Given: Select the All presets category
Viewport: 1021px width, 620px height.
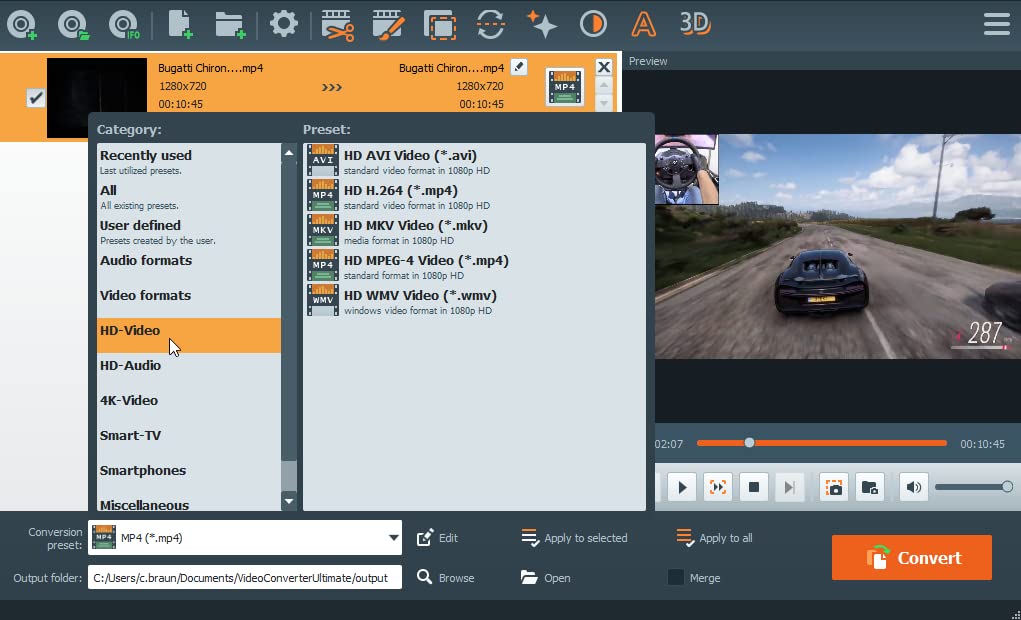Looking at the screenshot, I should pyautogui.click(x=189, y=197).
